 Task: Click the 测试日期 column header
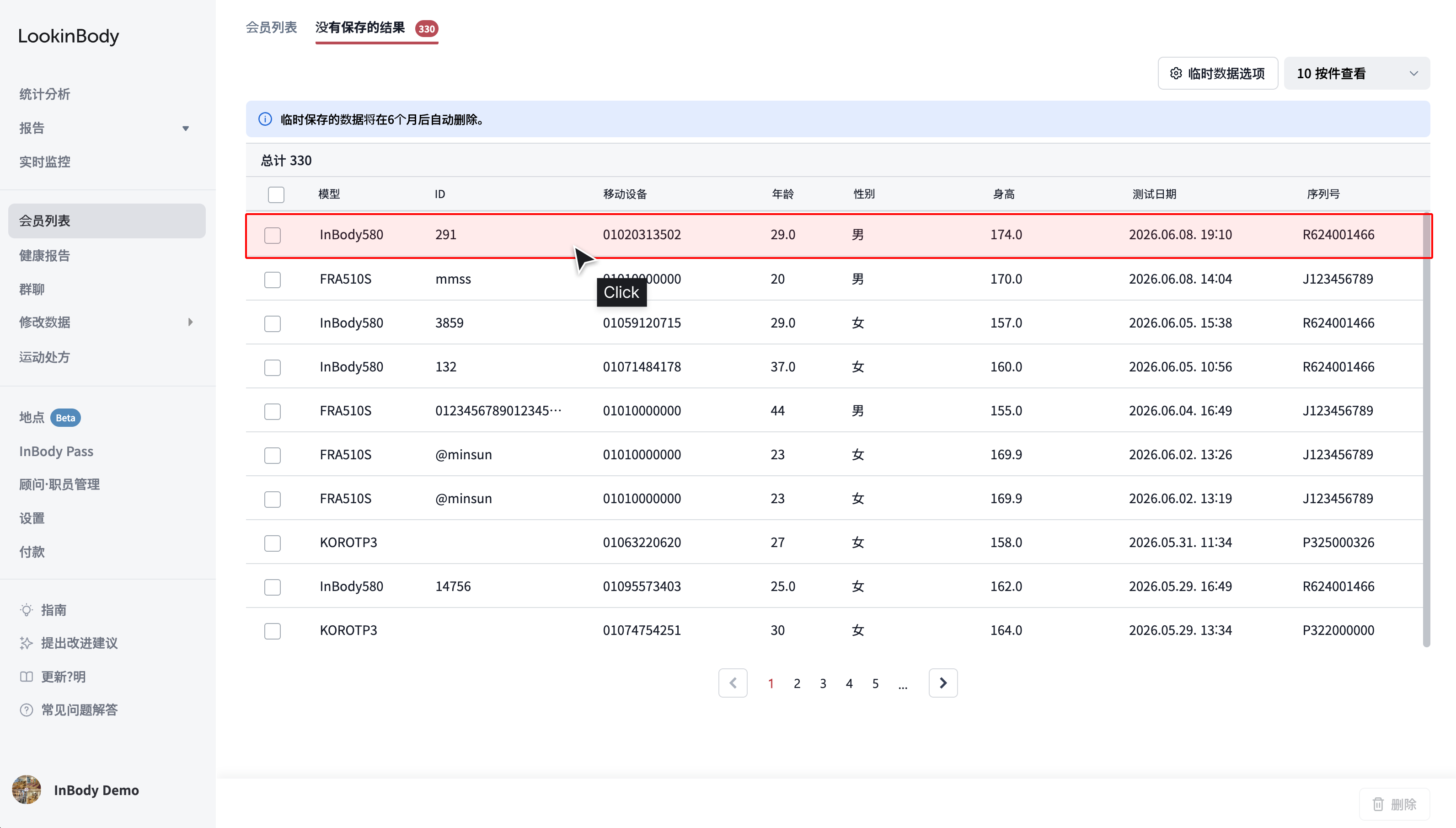pyautogui.click(x=1154, y=194)
